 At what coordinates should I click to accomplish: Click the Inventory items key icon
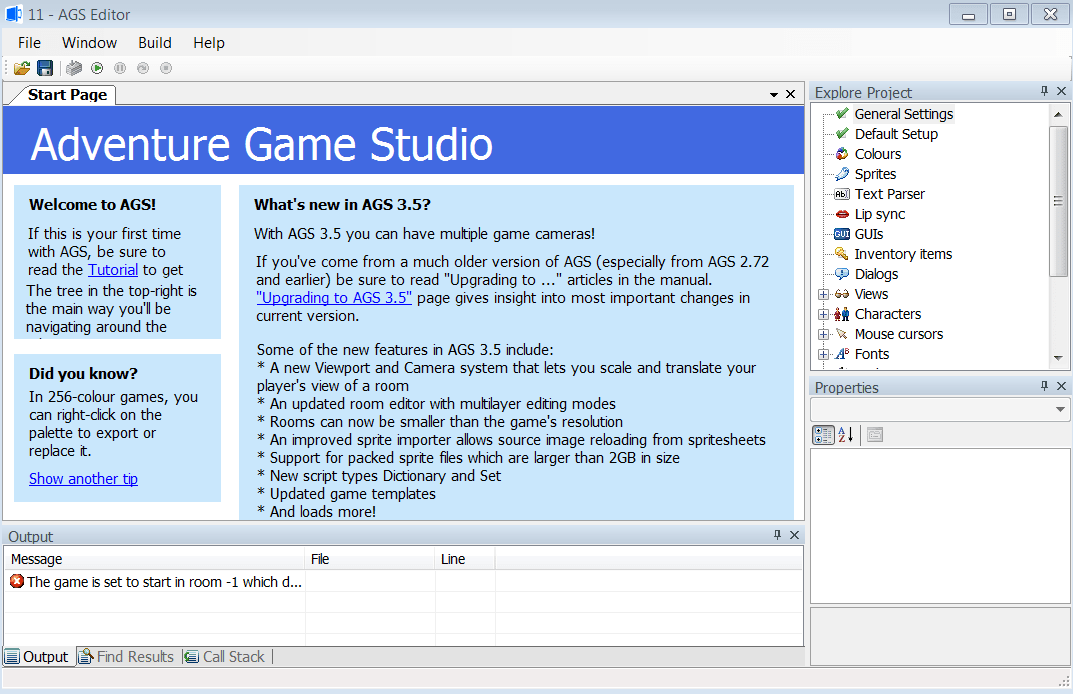pyautogui.click(x=842, y=254)
